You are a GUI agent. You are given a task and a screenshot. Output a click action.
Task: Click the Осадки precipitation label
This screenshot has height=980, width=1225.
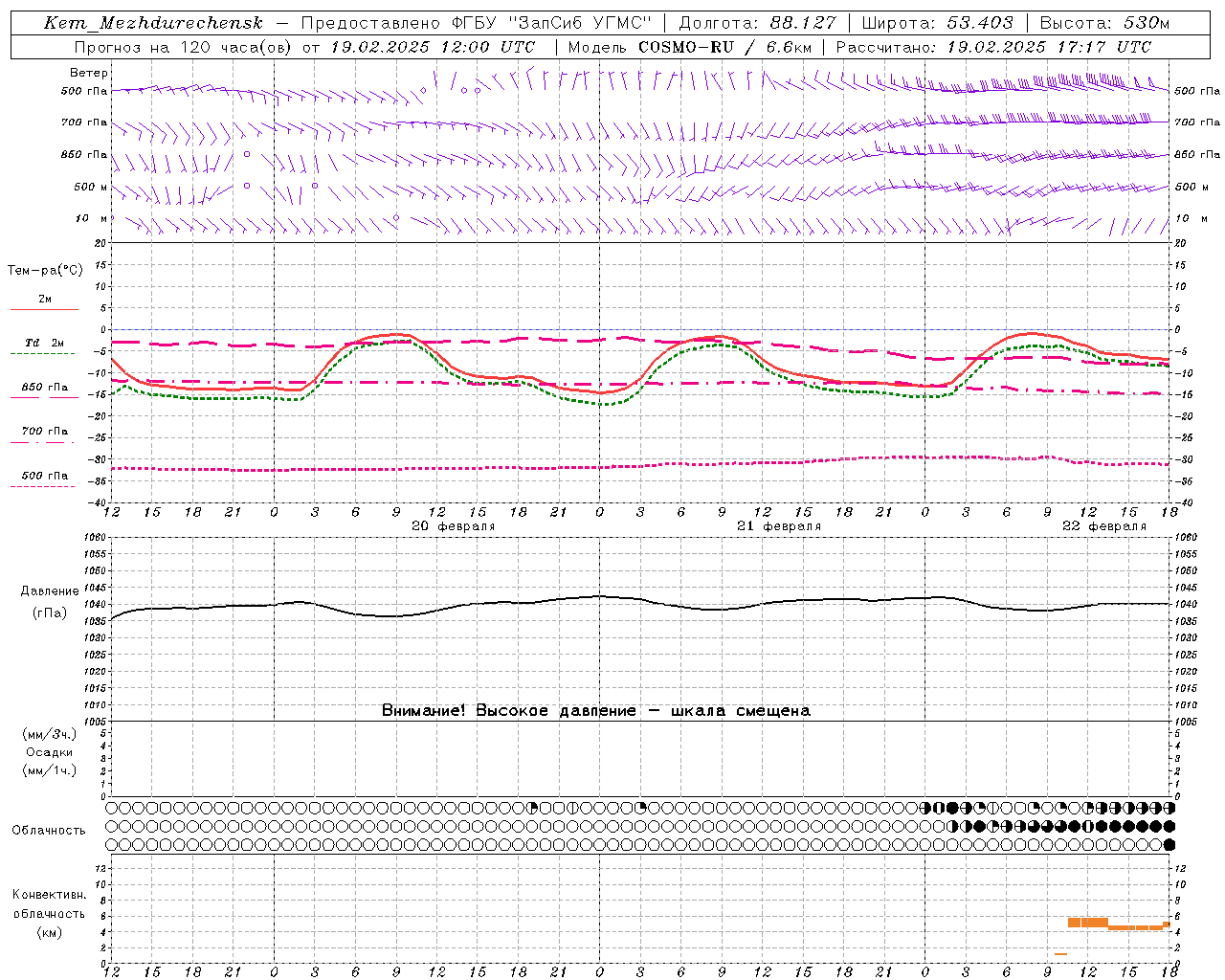(50, 752)
